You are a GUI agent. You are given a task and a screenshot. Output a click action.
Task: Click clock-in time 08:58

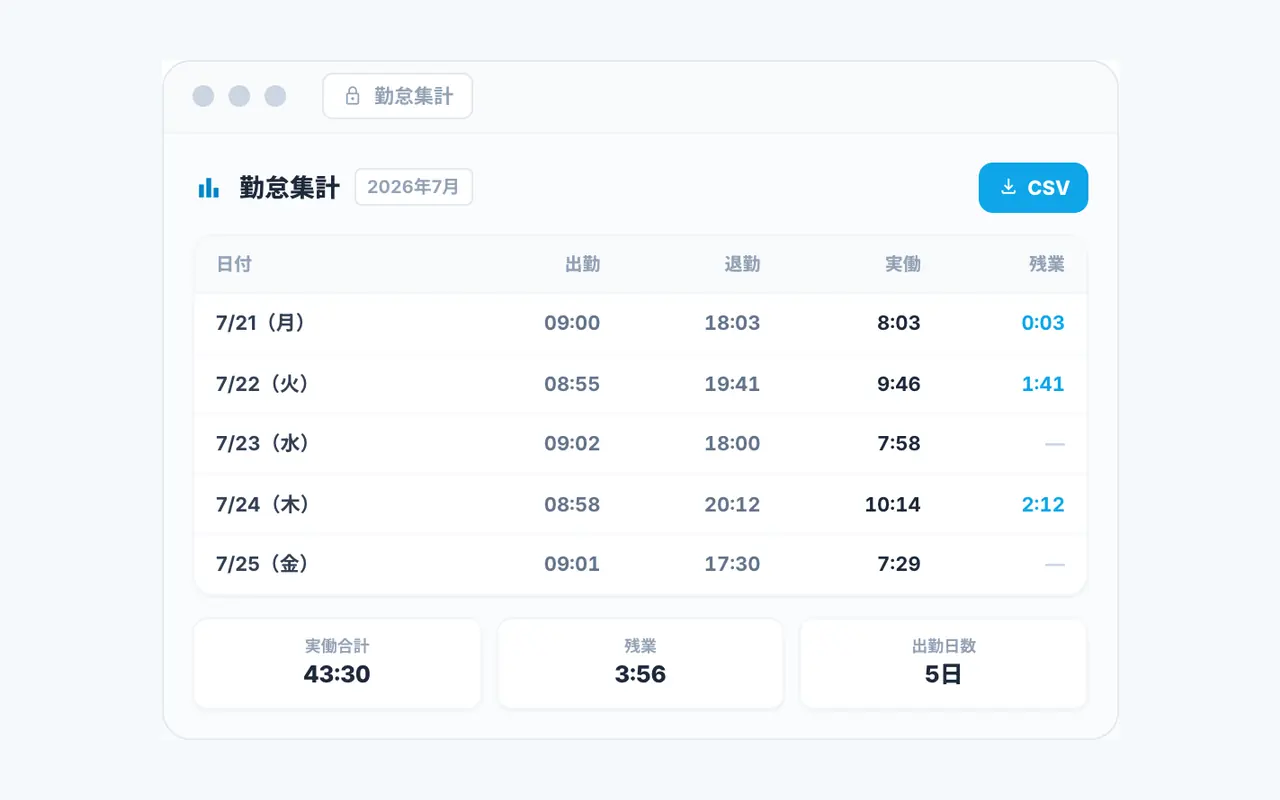[572, 504]
